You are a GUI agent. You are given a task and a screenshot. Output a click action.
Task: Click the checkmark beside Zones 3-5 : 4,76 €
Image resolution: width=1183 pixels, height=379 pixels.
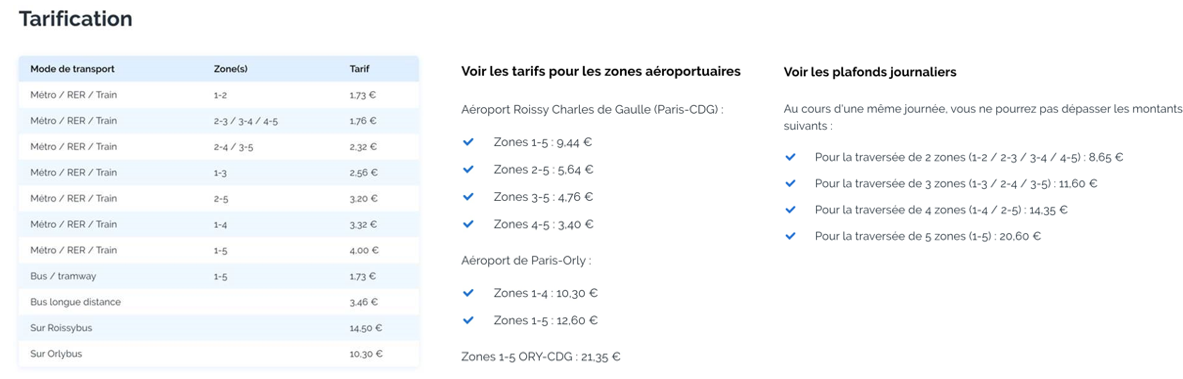(x=468, y=196)
